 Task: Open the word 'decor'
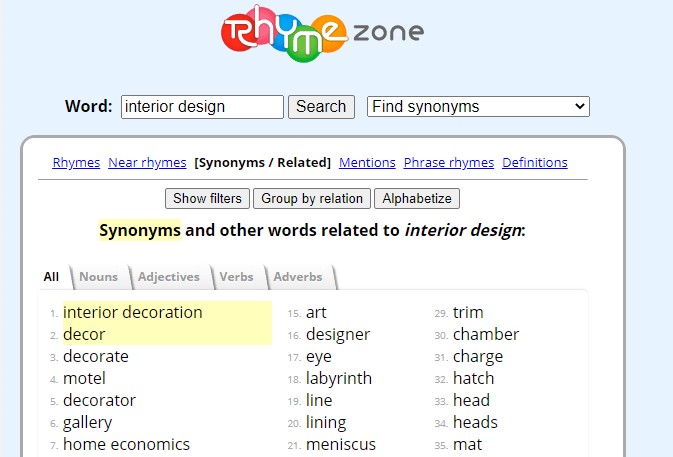tap(84, 334)
